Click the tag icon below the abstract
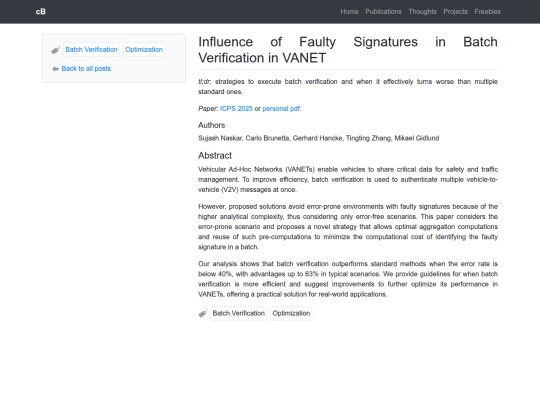 (x=202, y=313)
